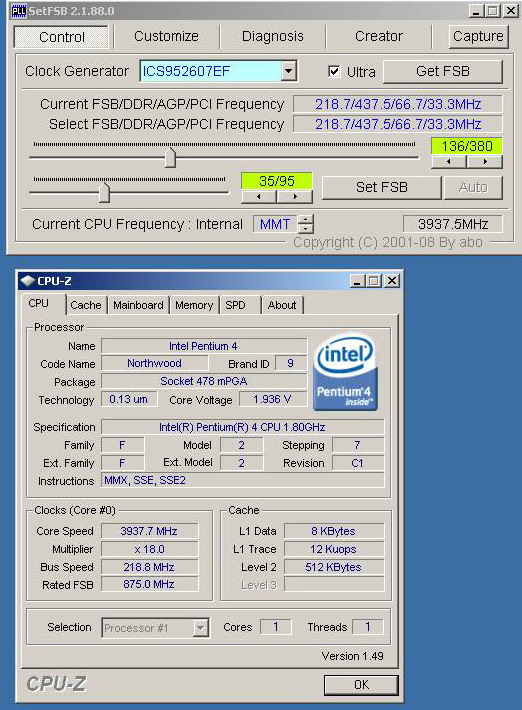Increase the 136/380 value with right arrow
Image resolution: width=522 pixels, height=710 pixels.
pos(485,161)
